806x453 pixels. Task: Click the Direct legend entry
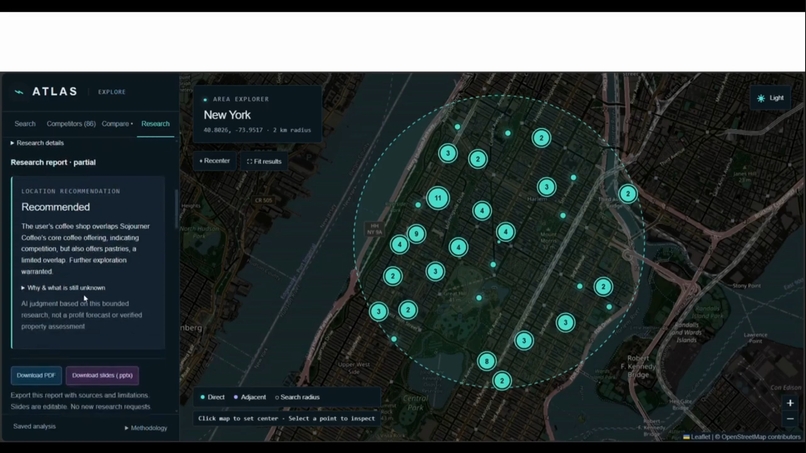(212, 397)
